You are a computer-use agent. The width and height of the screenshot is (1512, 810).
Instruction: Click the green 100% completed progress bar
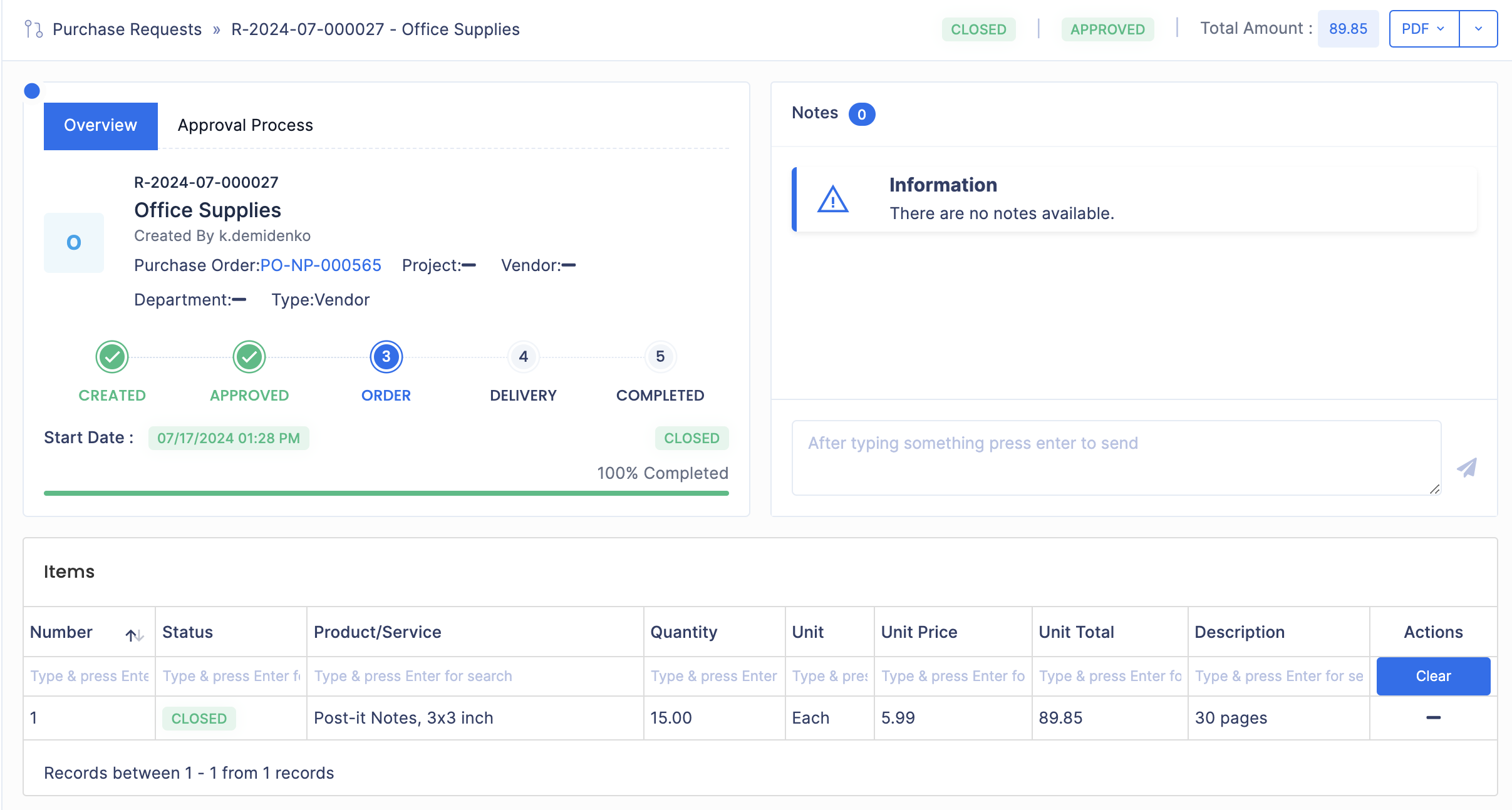(x=386, y=493)
